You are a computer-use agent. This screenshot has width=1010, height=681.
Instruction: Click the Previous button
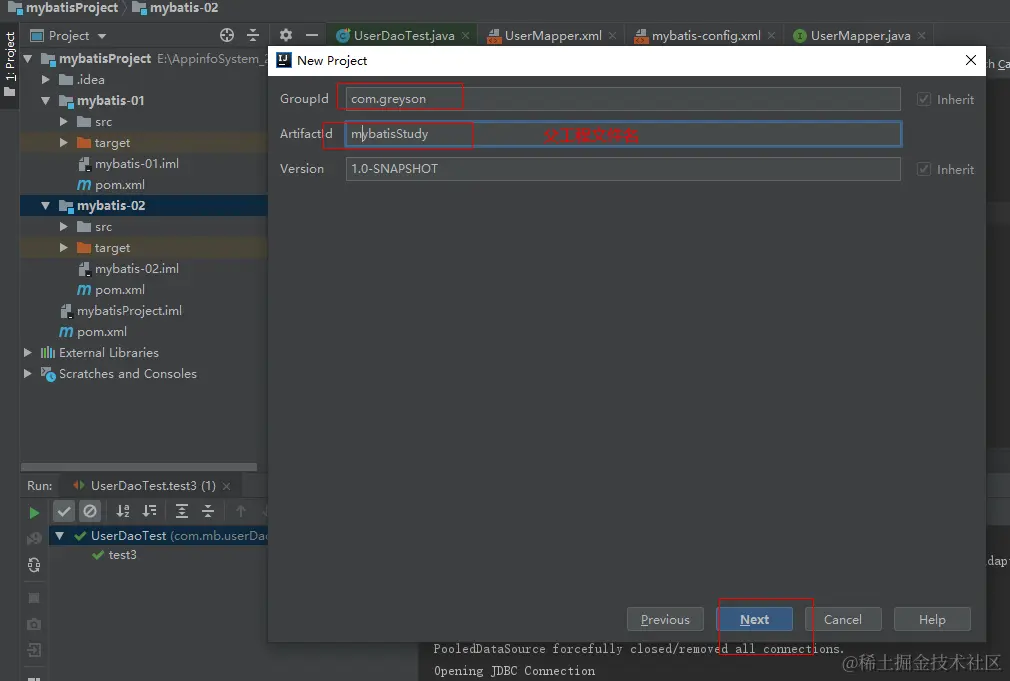[665, 619]
